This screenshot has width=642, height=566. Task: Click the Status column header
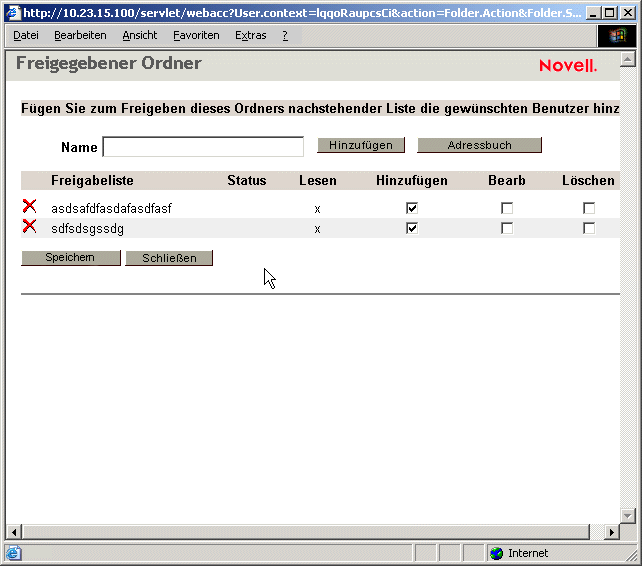point(247,181)
